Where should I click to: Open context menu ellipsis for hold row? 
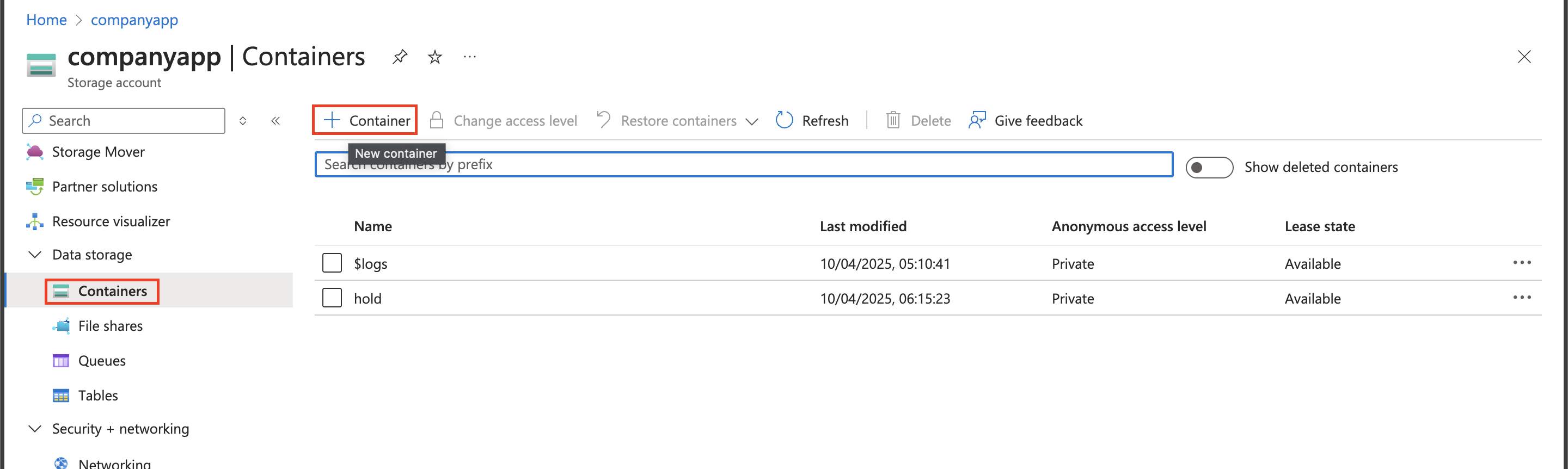[x=1522, y=297]
